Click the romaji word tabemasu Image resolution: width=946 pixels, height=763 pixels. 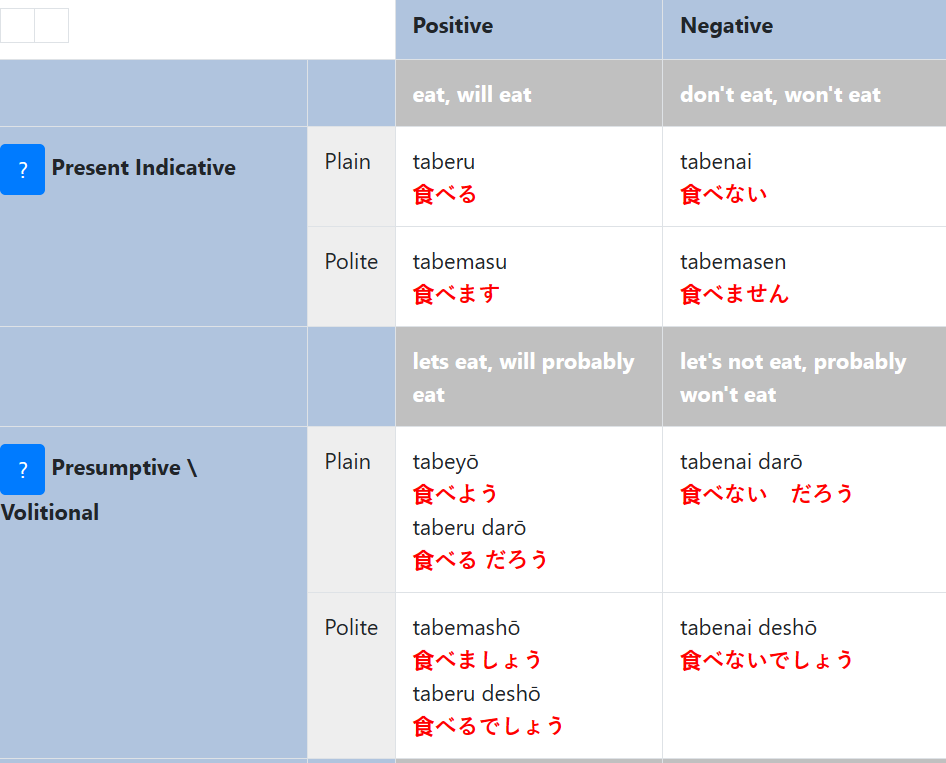459,262
